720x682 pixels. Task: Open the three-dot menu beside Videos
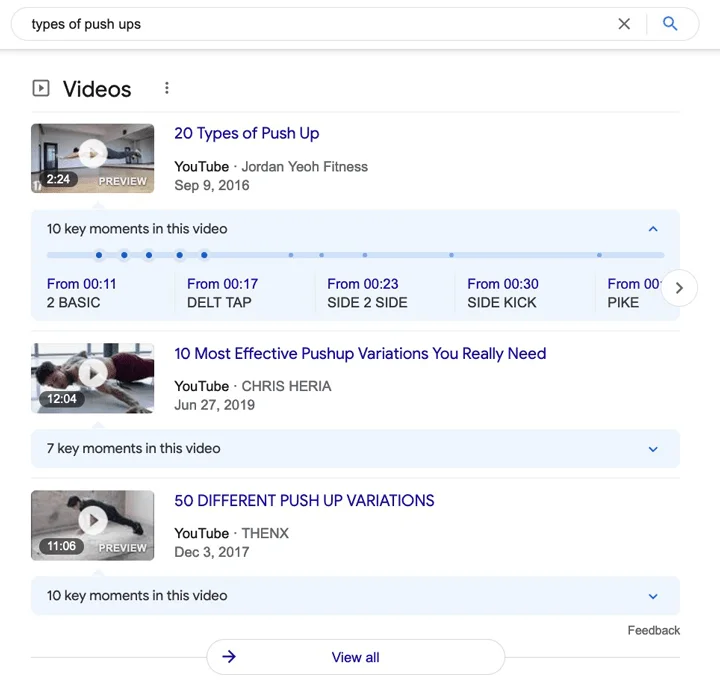click(167, 88)
